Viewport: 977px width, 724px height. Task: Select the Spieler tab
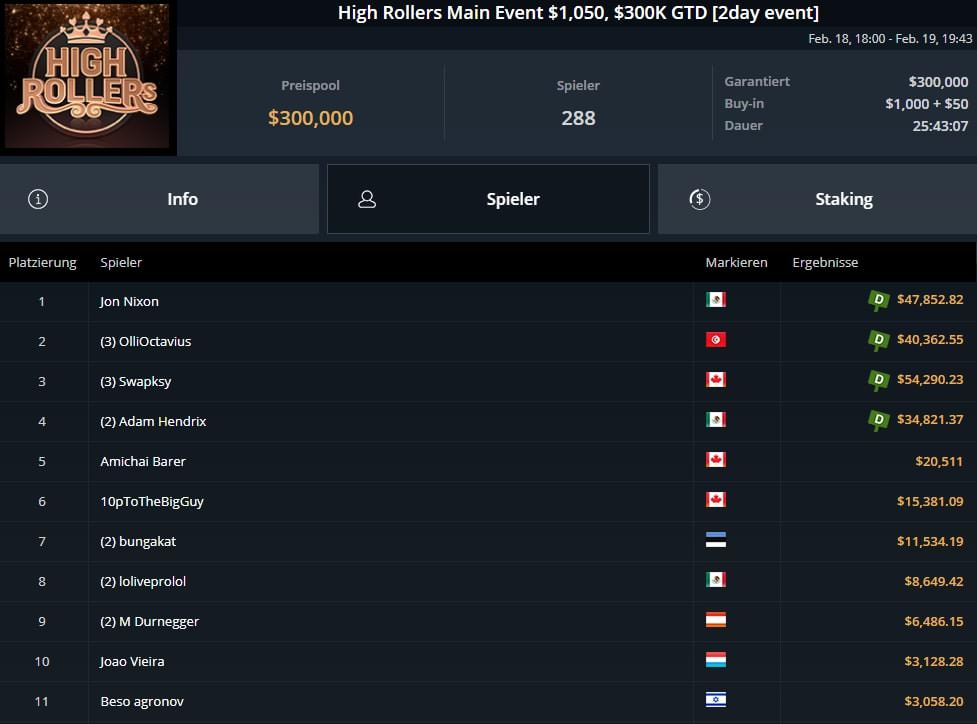(488, 199)
